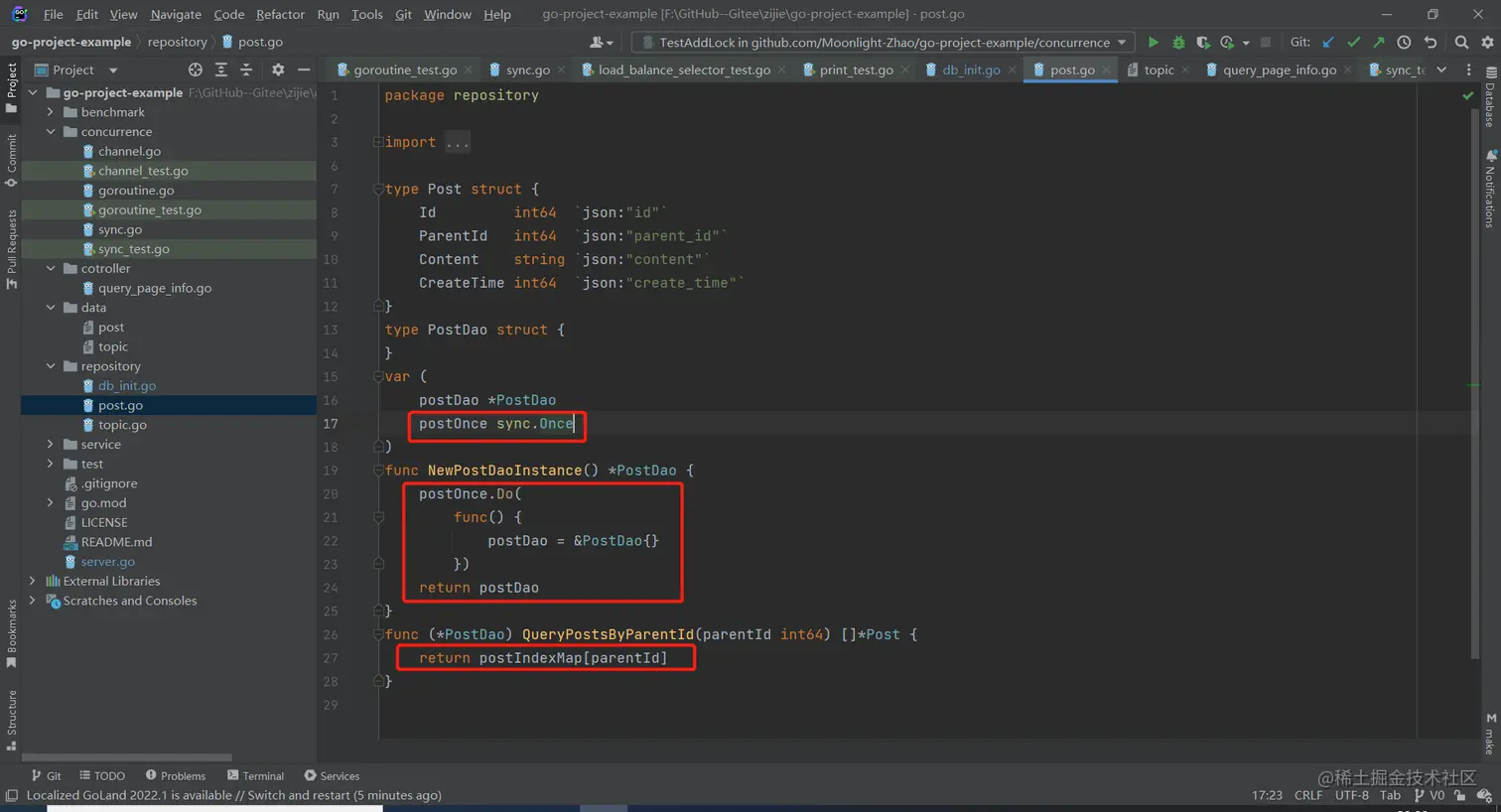The image size is (1501, 812).
Task: Rollback changes with the undo arrow
Action: [x=1431, y=43]
